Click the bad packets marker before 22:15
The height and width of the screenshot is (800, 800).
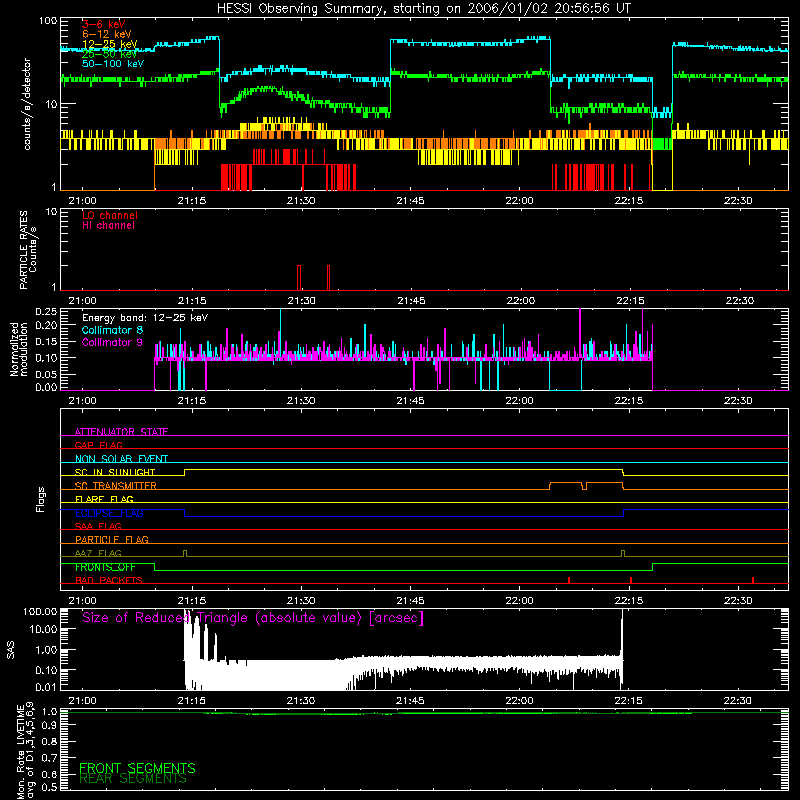tap(569, 580)
